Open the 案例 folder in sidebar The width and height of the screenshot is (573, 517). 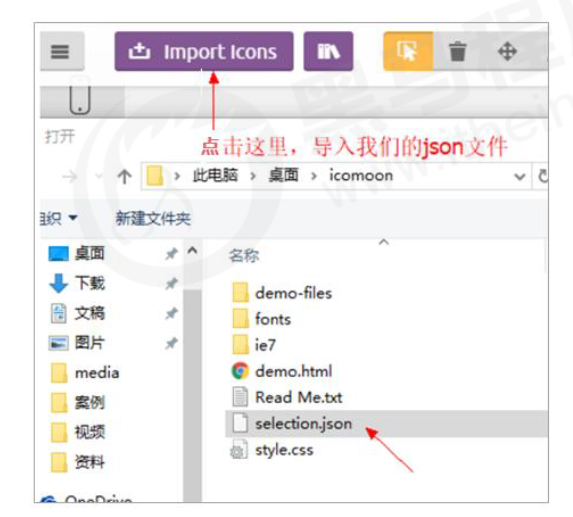pyautogui.click(x=90, y=403)
